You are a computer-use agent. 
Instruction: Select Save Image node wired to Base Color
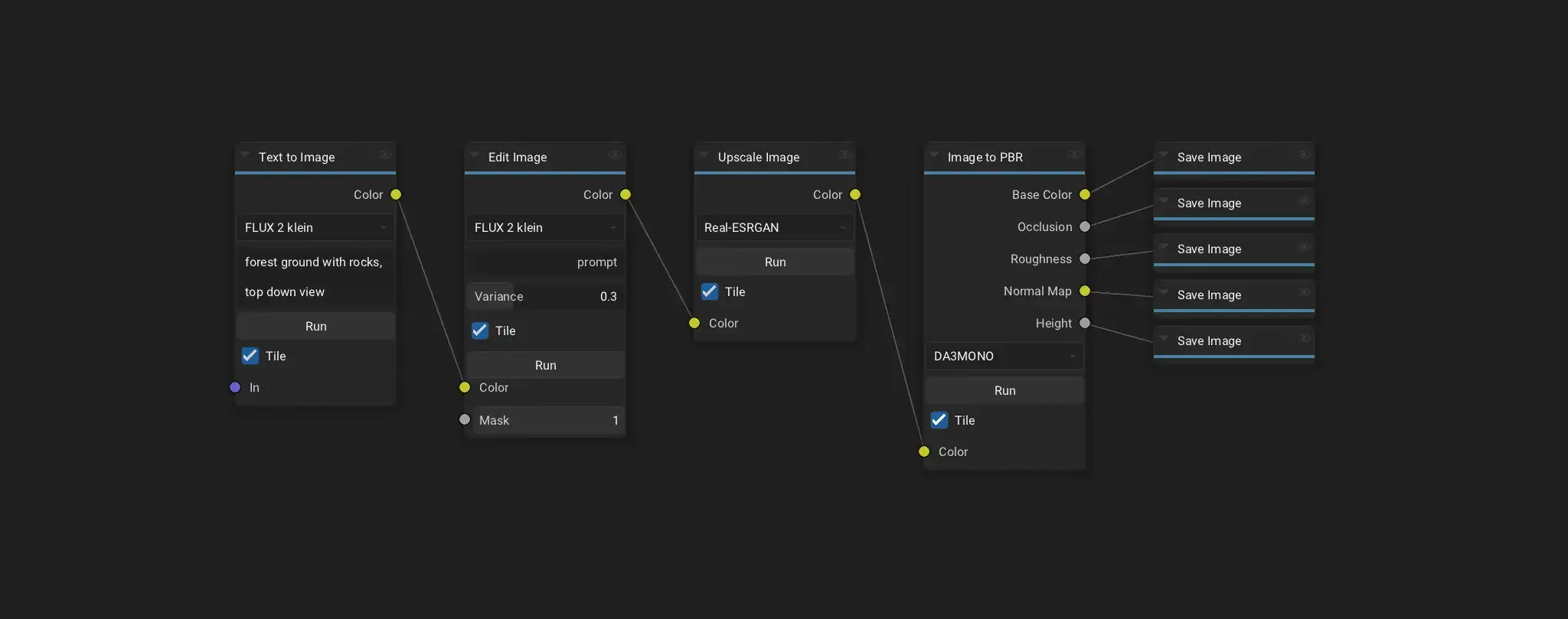pos(1234,157)
